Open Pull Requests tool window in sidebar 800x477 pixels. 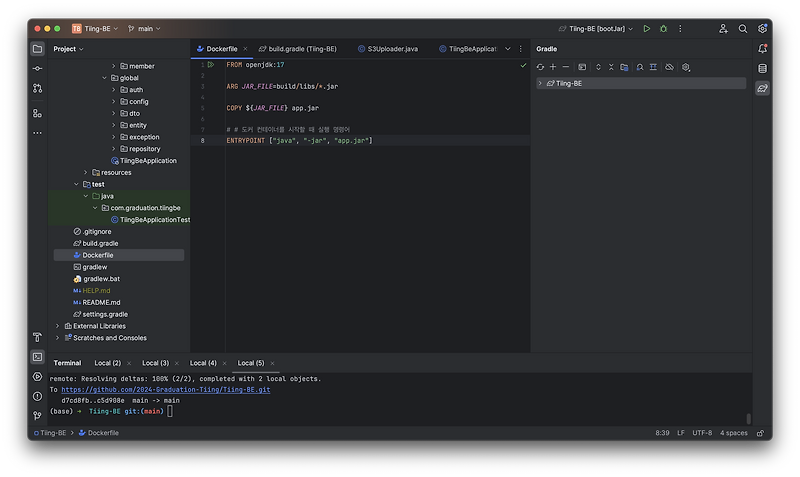(38, 89)
